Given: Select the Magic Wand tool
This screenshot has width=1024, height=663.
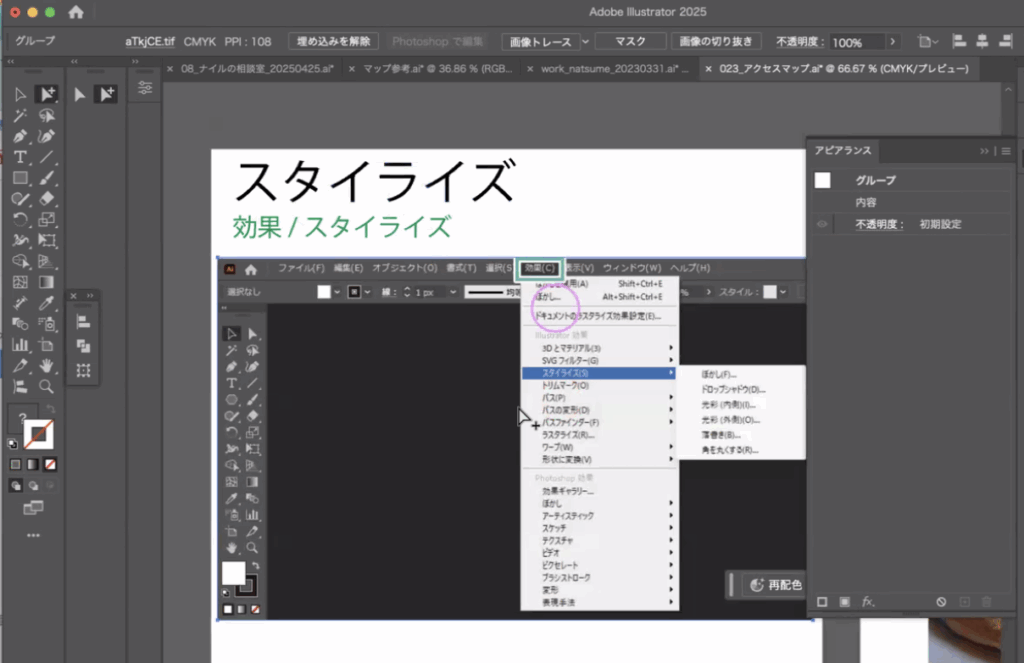Looking at the screenshot, I should point(20,115).
